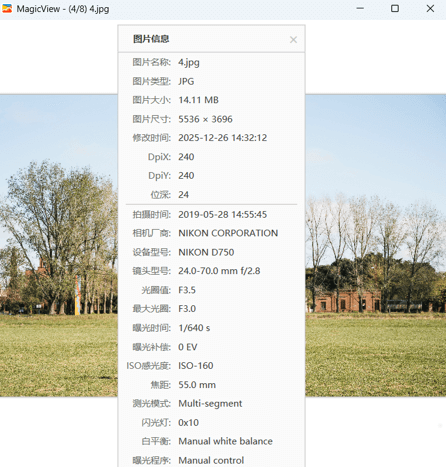Select modified time 2025-12-26 14:32:12
Image resolution: width=446 pixels, height=467 pixels.
223,138
